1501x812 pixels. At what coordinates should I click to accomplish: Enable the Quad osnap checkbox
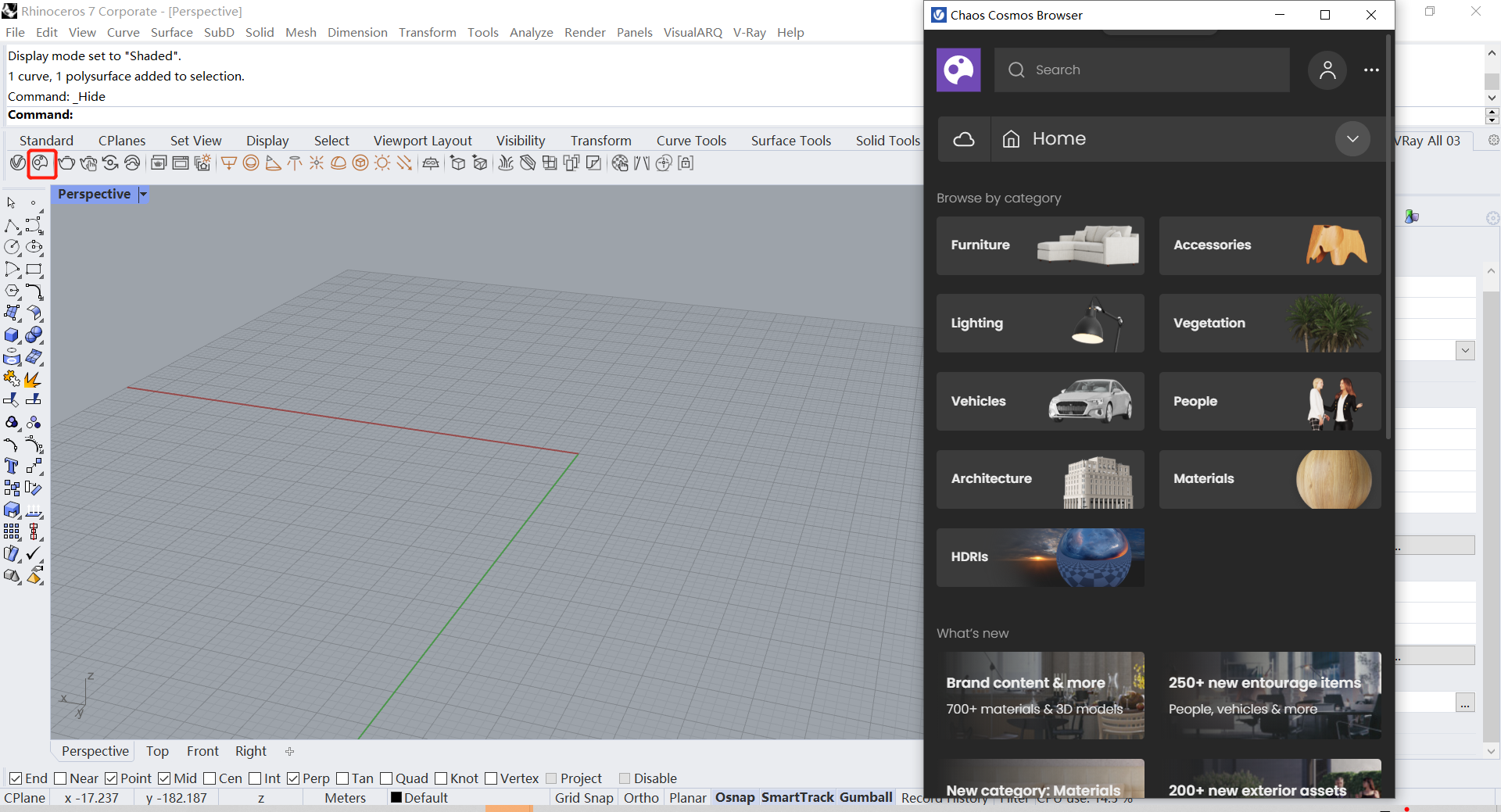point(386,778)
